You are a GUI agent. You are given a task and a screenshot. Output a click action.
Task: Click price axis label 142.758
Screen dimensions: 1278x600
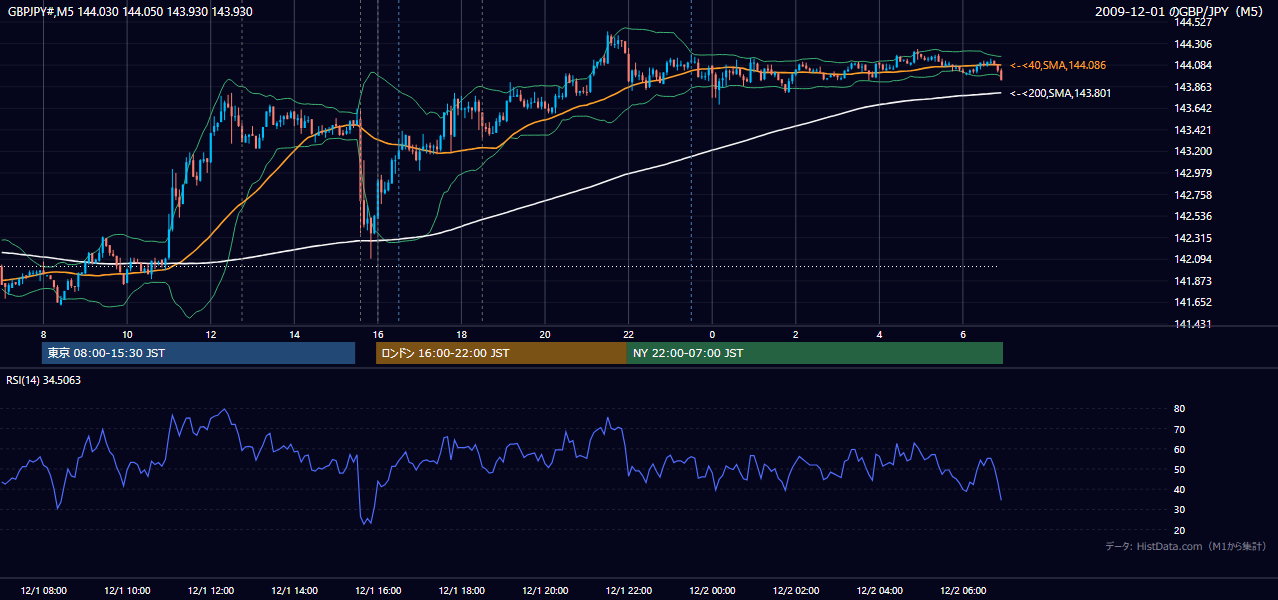click(1193, 195)
